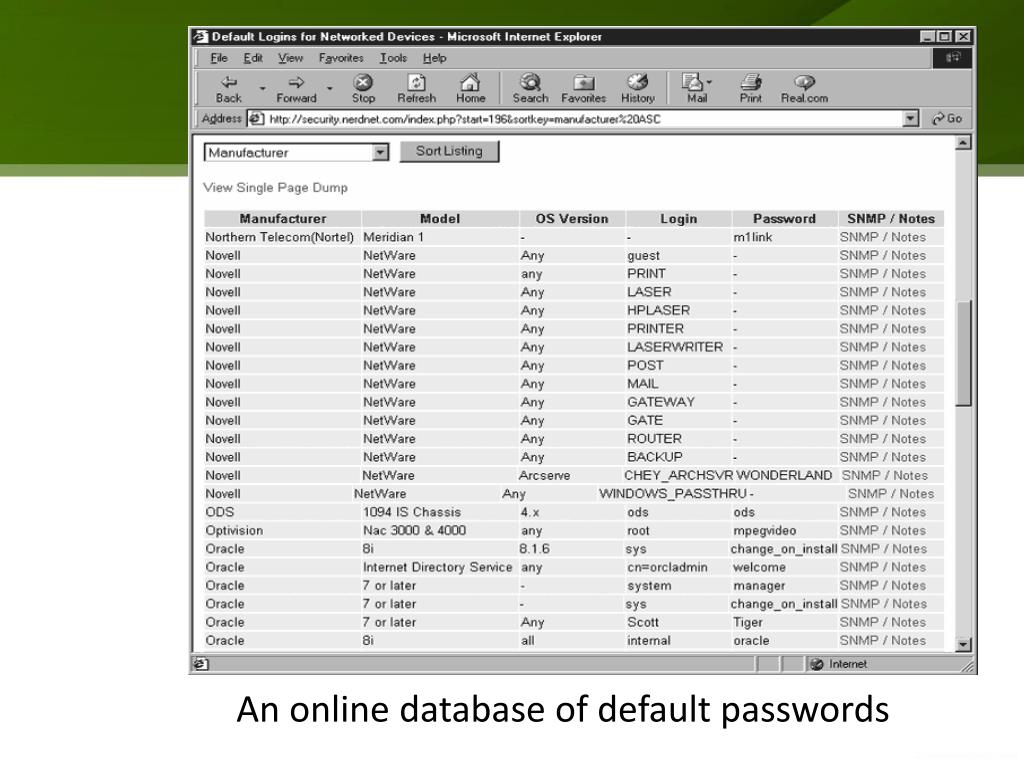Click the Internet Explorer icon in the title bar

point(200,37)
